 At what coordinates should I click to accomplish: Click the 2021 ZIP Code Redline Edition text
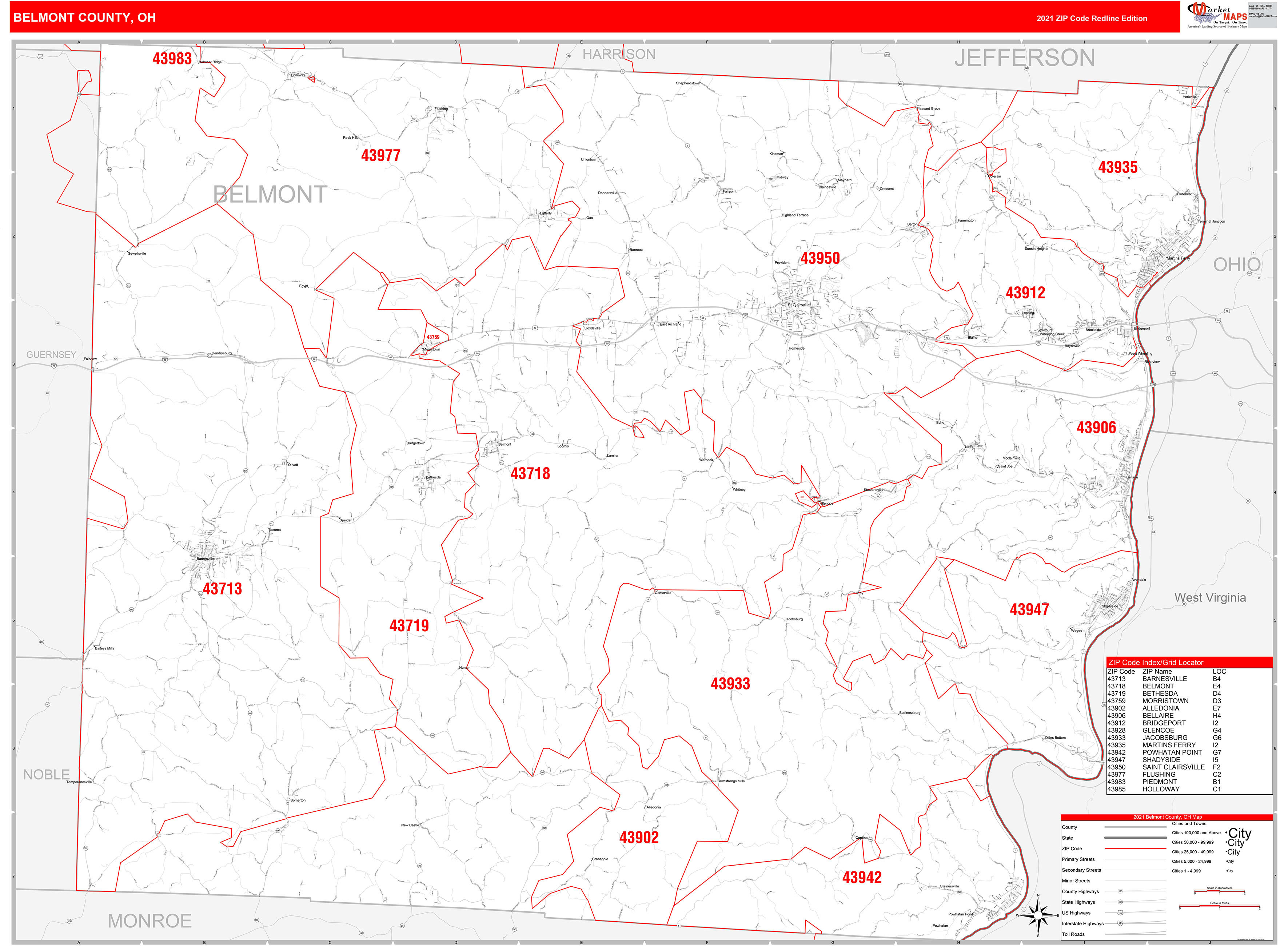[x=1091, y=18]
